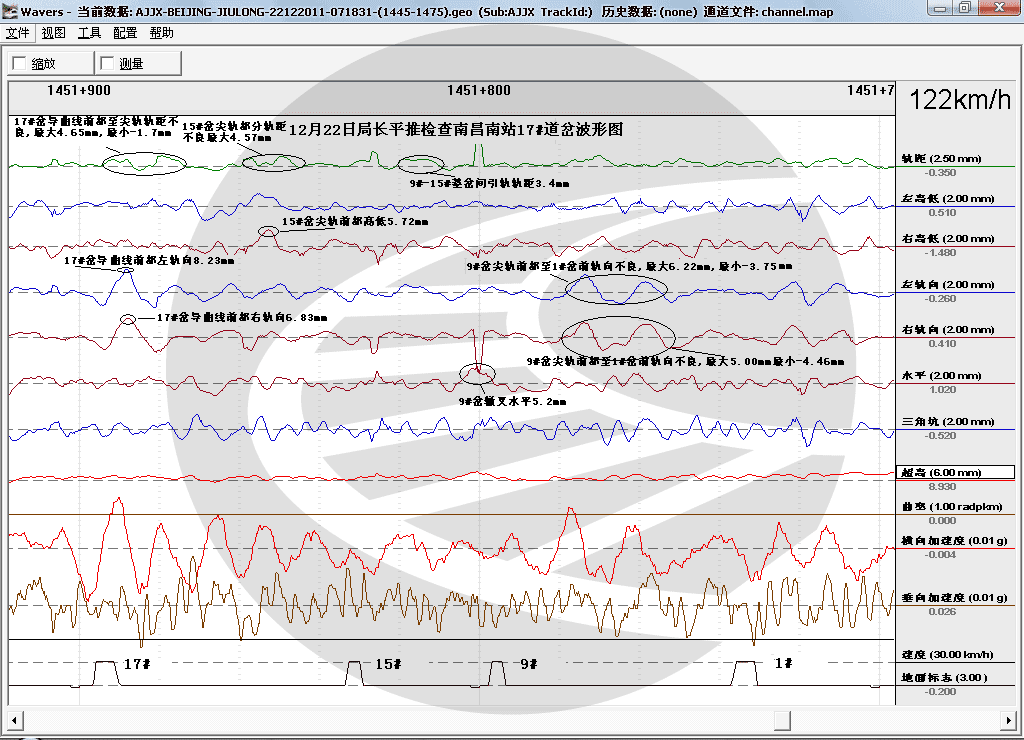Enable the 测量 measure checkbox
The height and width of the screenshot is (740, 1024).
(x=107, y=63)
